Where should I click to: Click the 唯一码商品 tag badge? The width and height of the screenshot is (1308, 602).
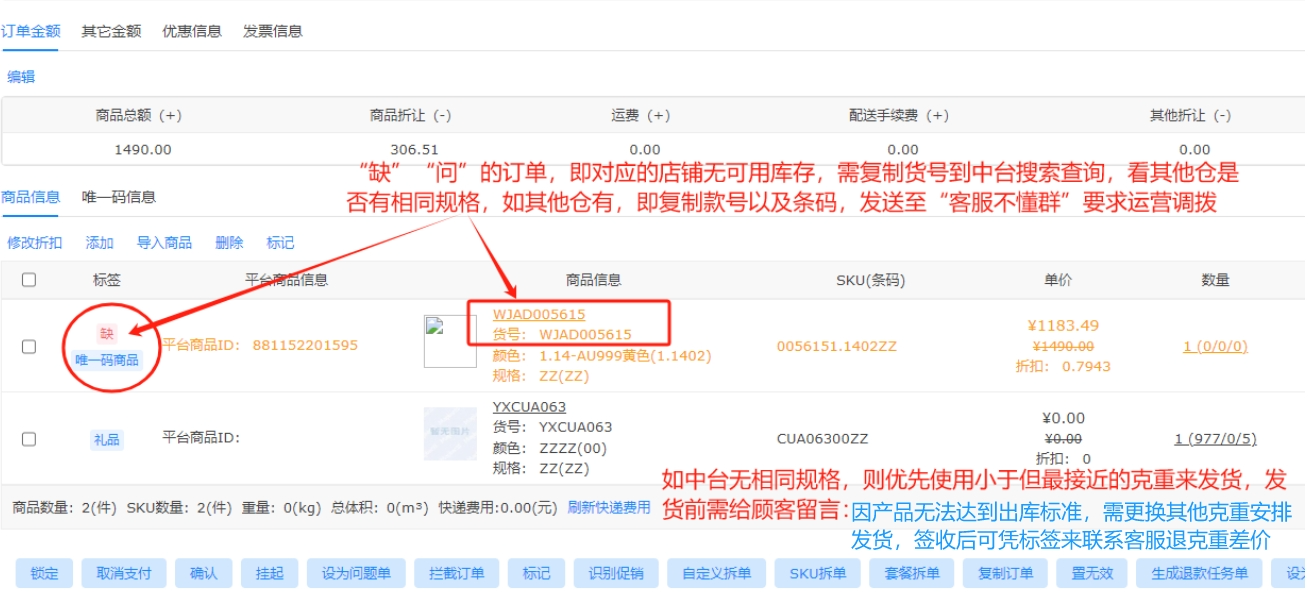click(x=107, y=360)
